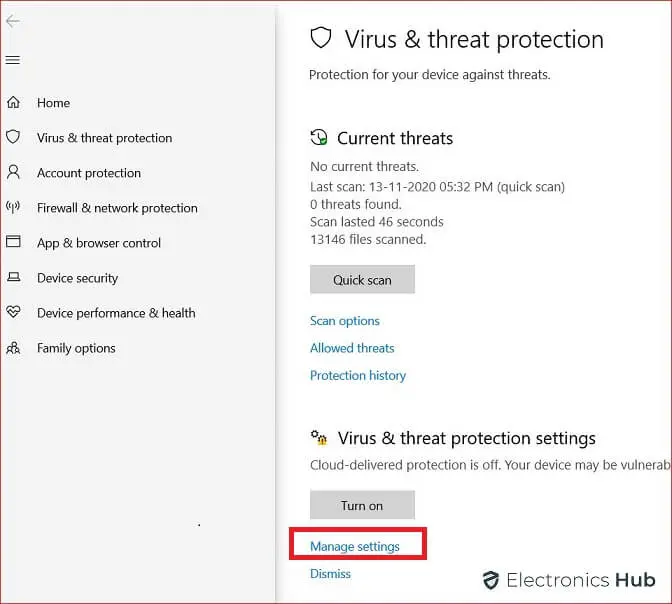Open Scan options link
Viewport: 672px width, 604px height.
(345, 321)
